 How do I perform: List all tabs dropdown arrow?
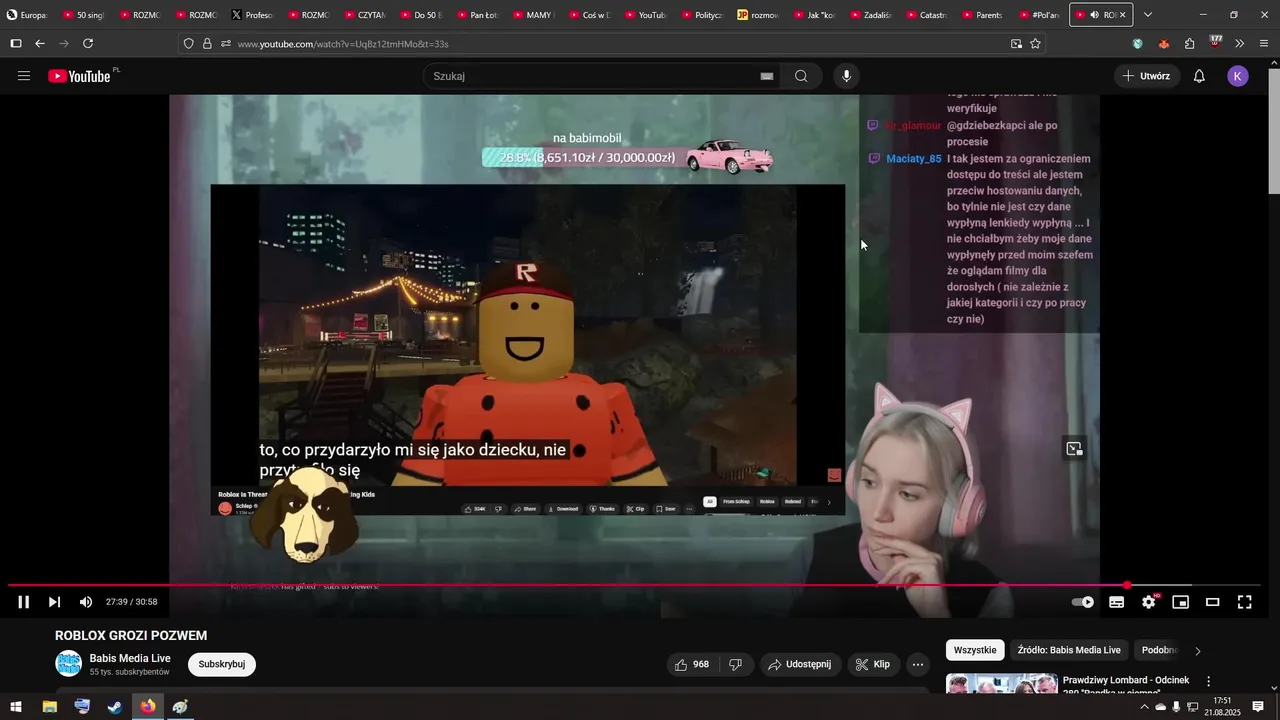(x=1147, y=15)
